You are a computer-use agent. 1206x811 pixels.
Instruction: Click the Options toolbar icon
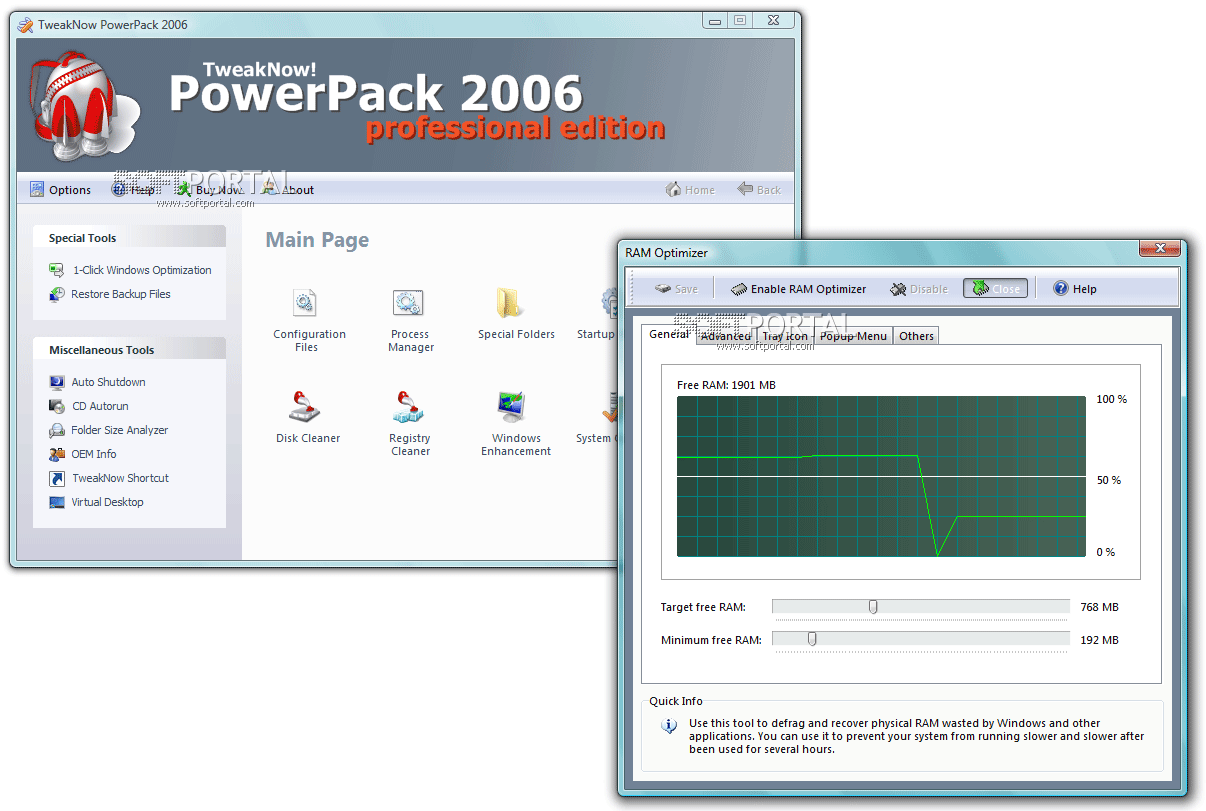pos(37,189)
